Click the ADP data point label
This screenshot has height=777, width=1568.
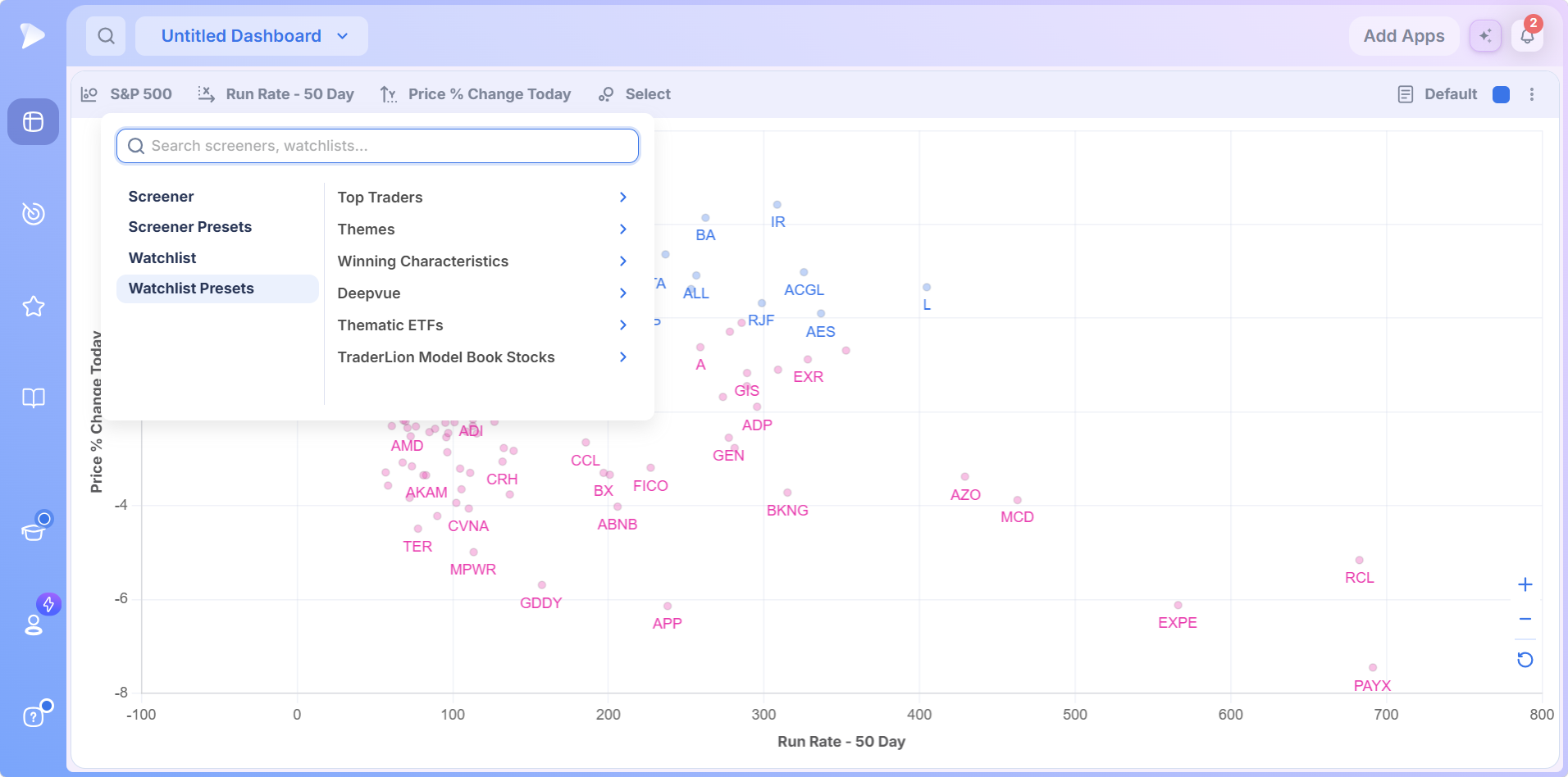coord(757,425)
